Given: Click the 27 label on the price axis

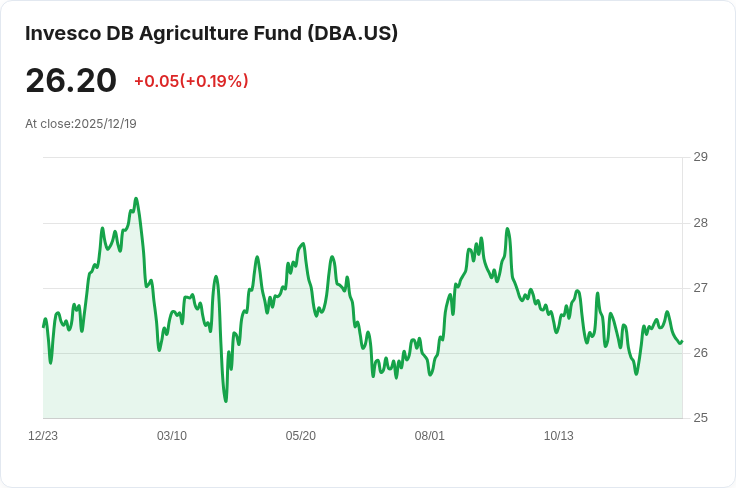Looking at the screenshot, I should coord(700,288).
